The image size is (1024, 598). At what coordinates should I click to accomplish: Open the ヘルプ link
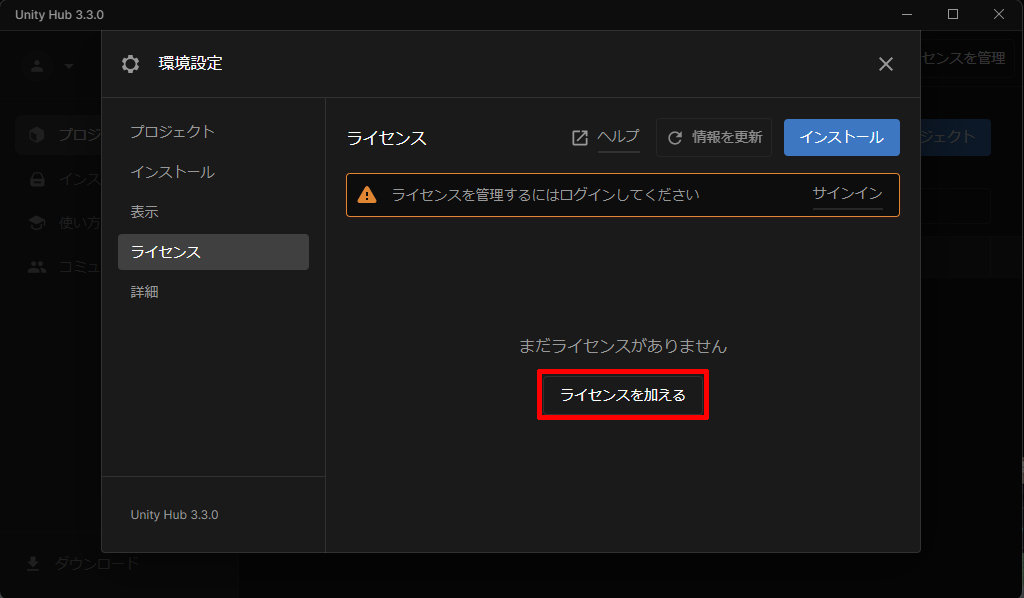coord(618,137)
